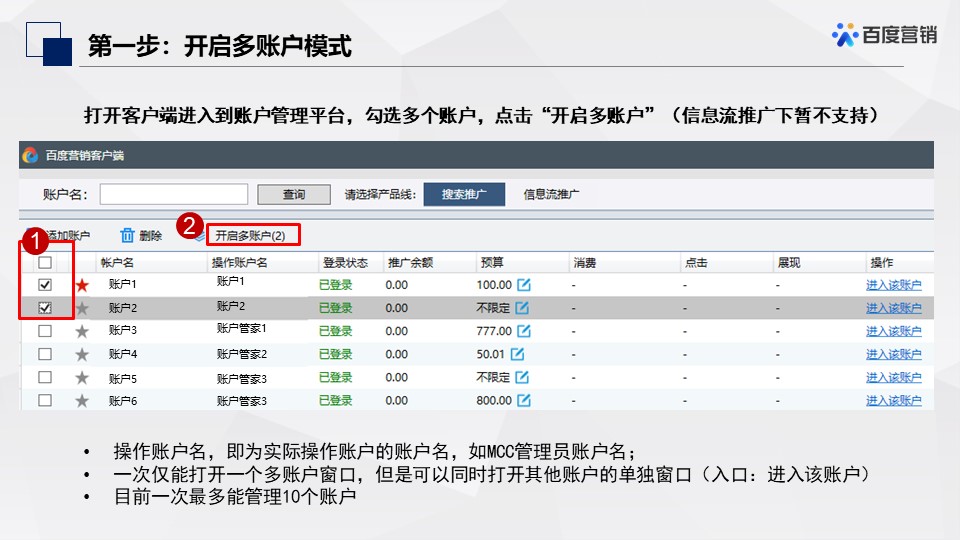This screenshot has height=540, width=960.
Task: Click the 删除 delete button label
Action: point(150,236)
